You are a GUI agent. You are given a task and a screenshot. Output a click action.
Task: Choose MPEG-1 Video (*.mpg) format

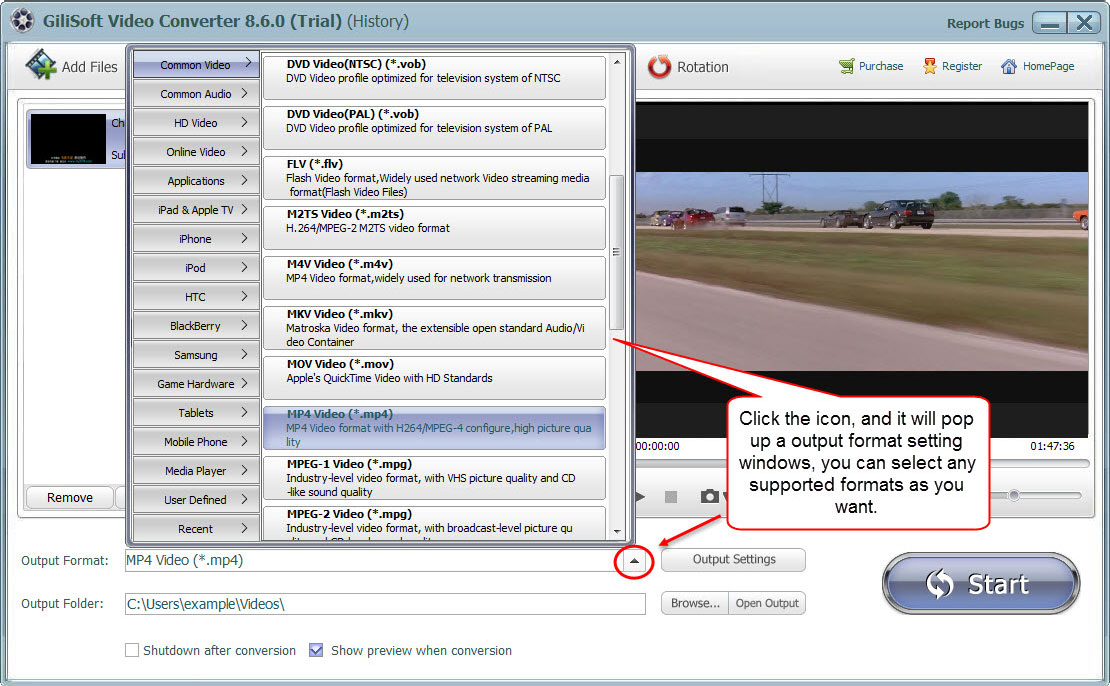coord(435,478)
